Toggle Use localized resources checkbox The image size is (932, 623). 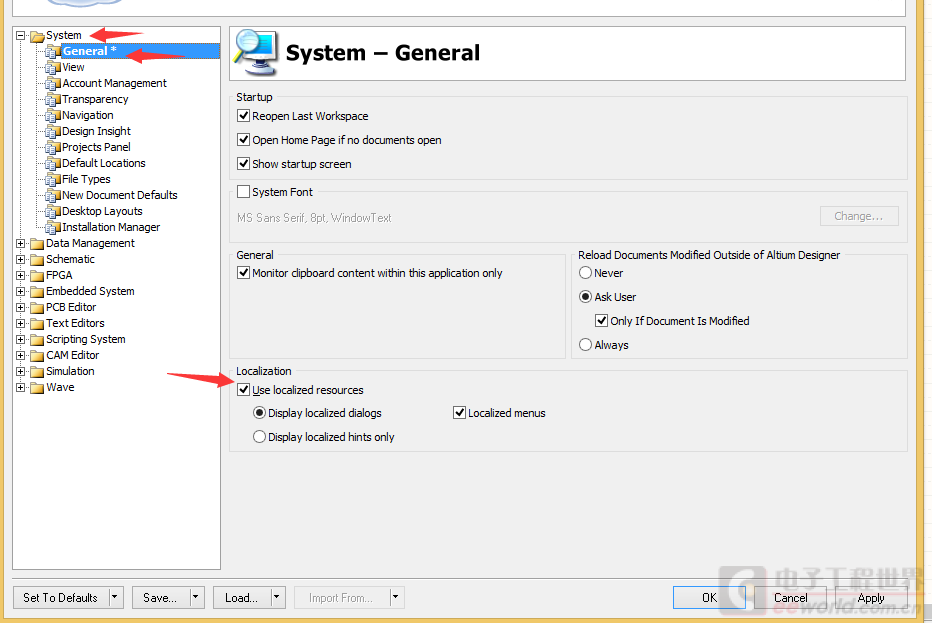[243, 390]
